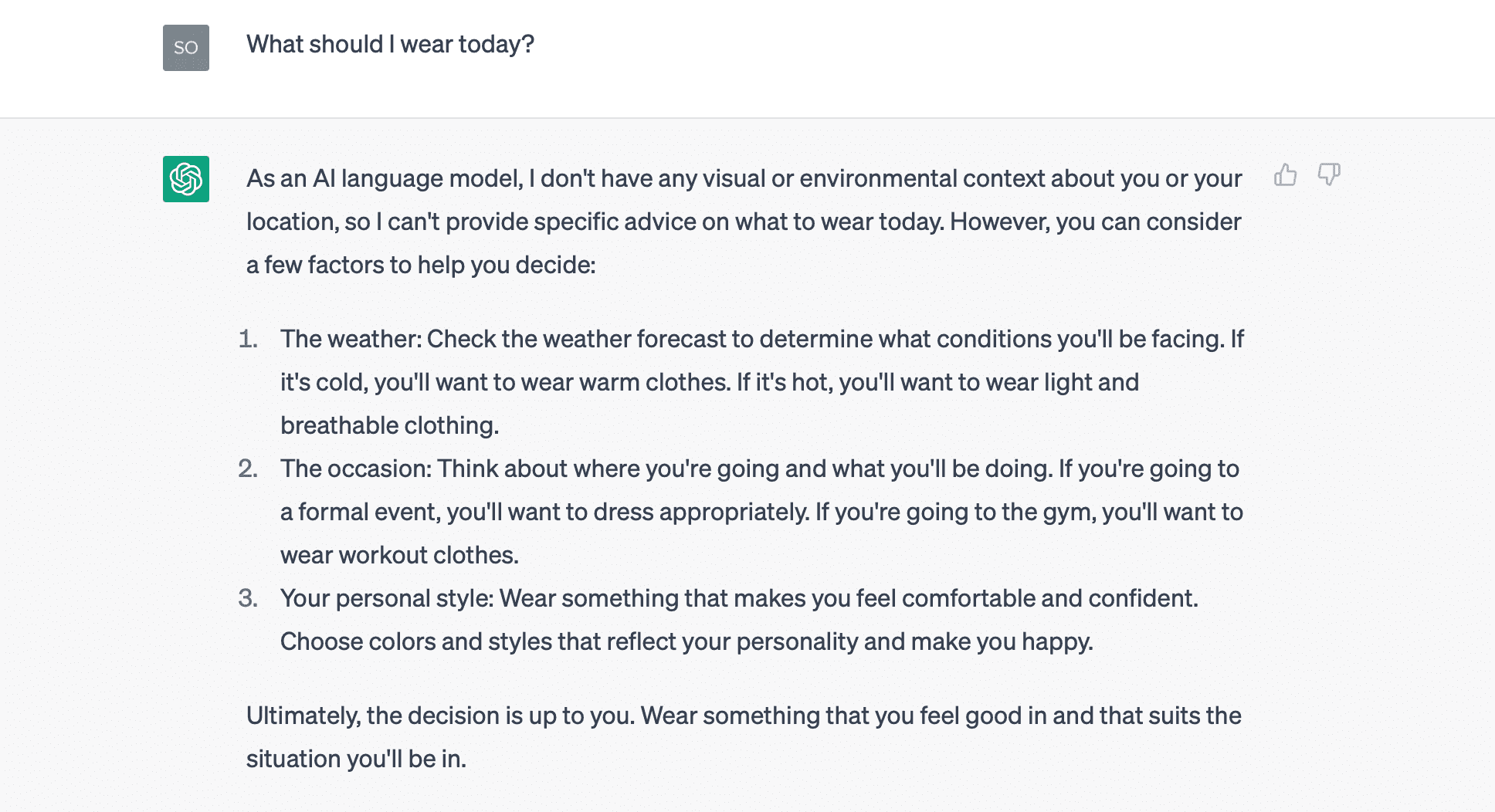The image size is (1495, 812).
Task: Click the thumbs up feedback icon
Action: click(1286, 175)
